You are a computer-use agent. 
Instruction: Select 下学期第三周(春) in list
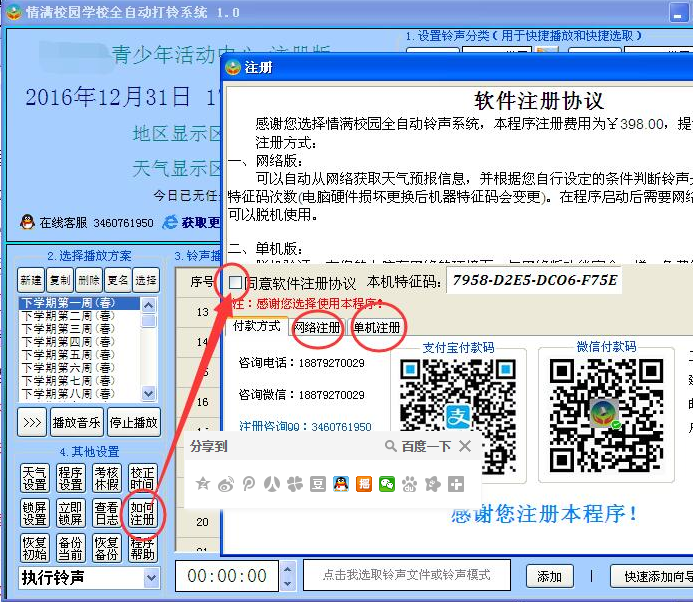coord(79,329)
